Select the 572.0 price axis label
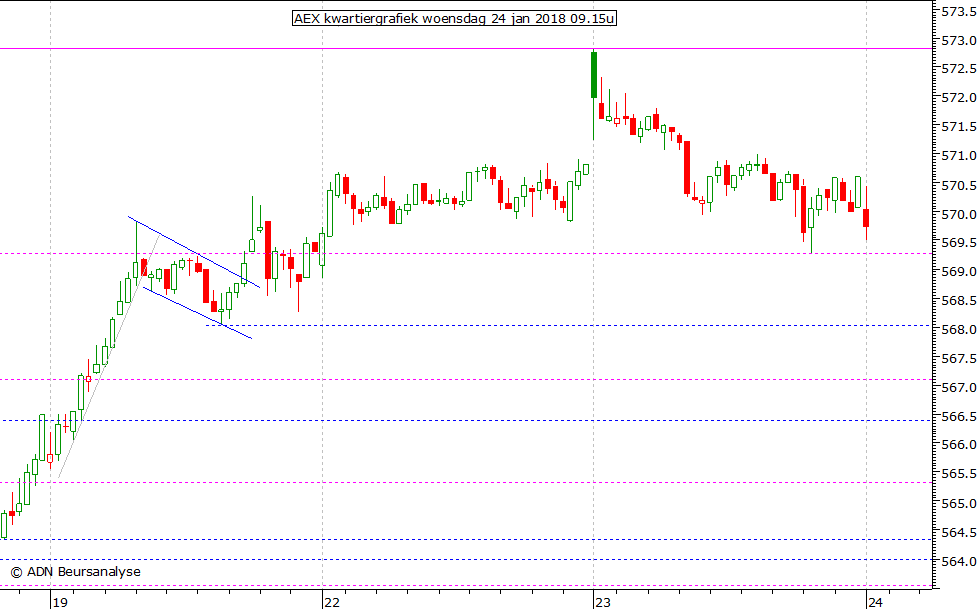The height and width of the screenshot is (609, 980). tap(959, 98)
